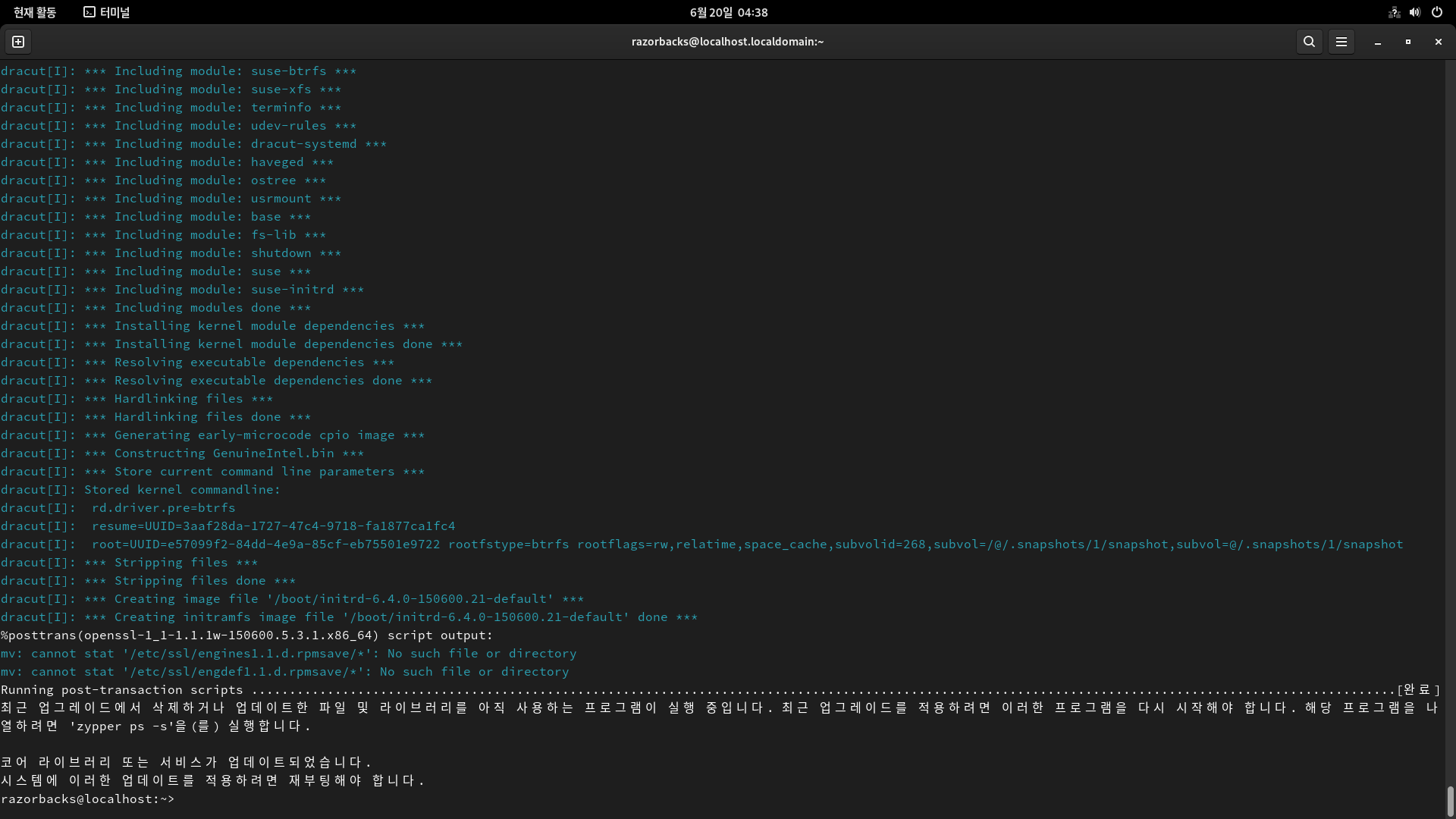Maximize the terminal window
The width and height of the screenshot is (1456, 819).
[1407, 42]
